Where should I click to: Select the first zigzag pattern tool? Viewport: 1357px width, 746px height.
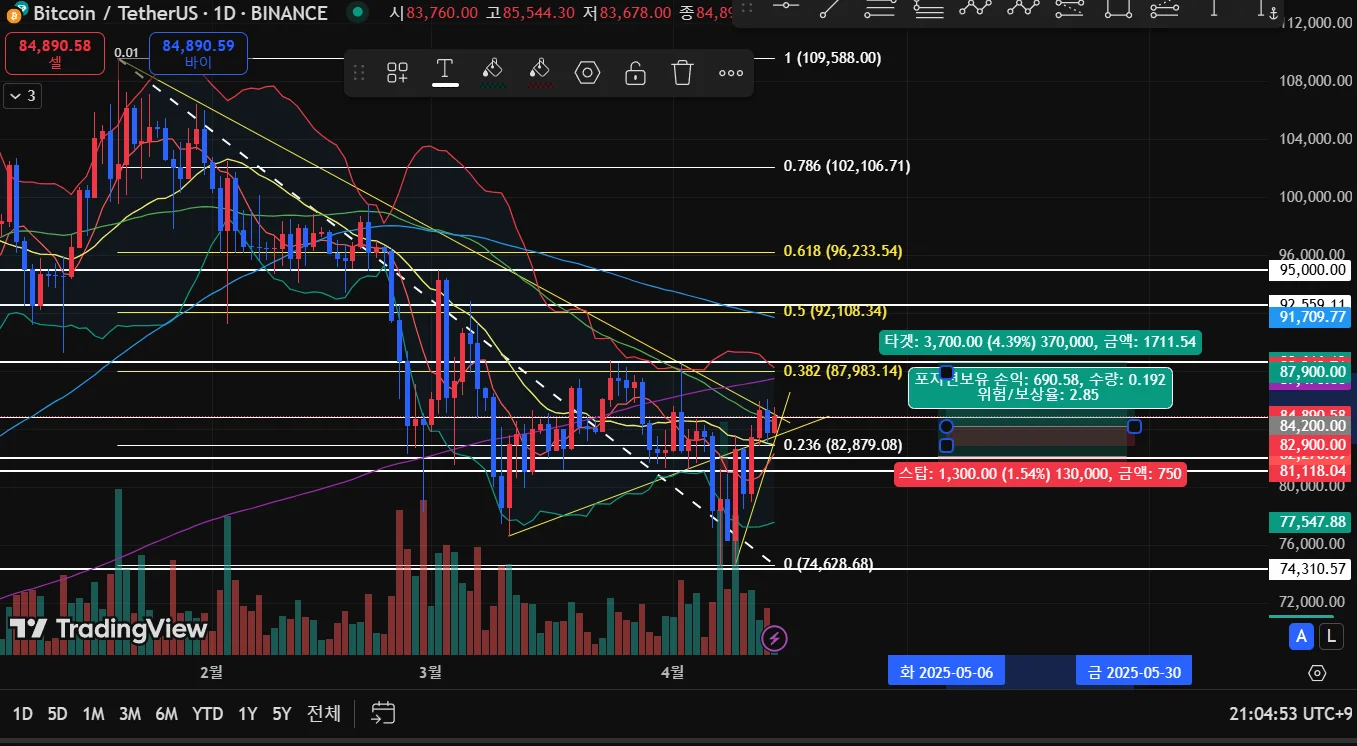975,7
